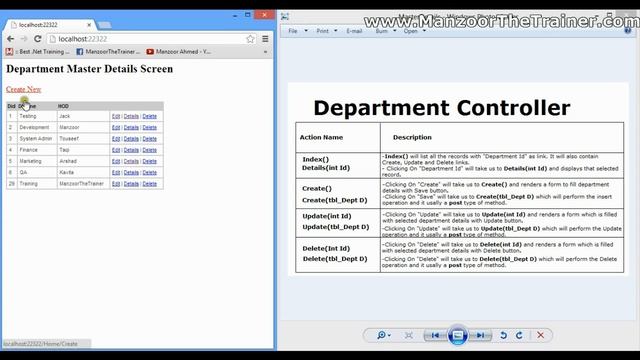Edit the Development department row
This screenshot has height=360, width=640.
point(116,127)
